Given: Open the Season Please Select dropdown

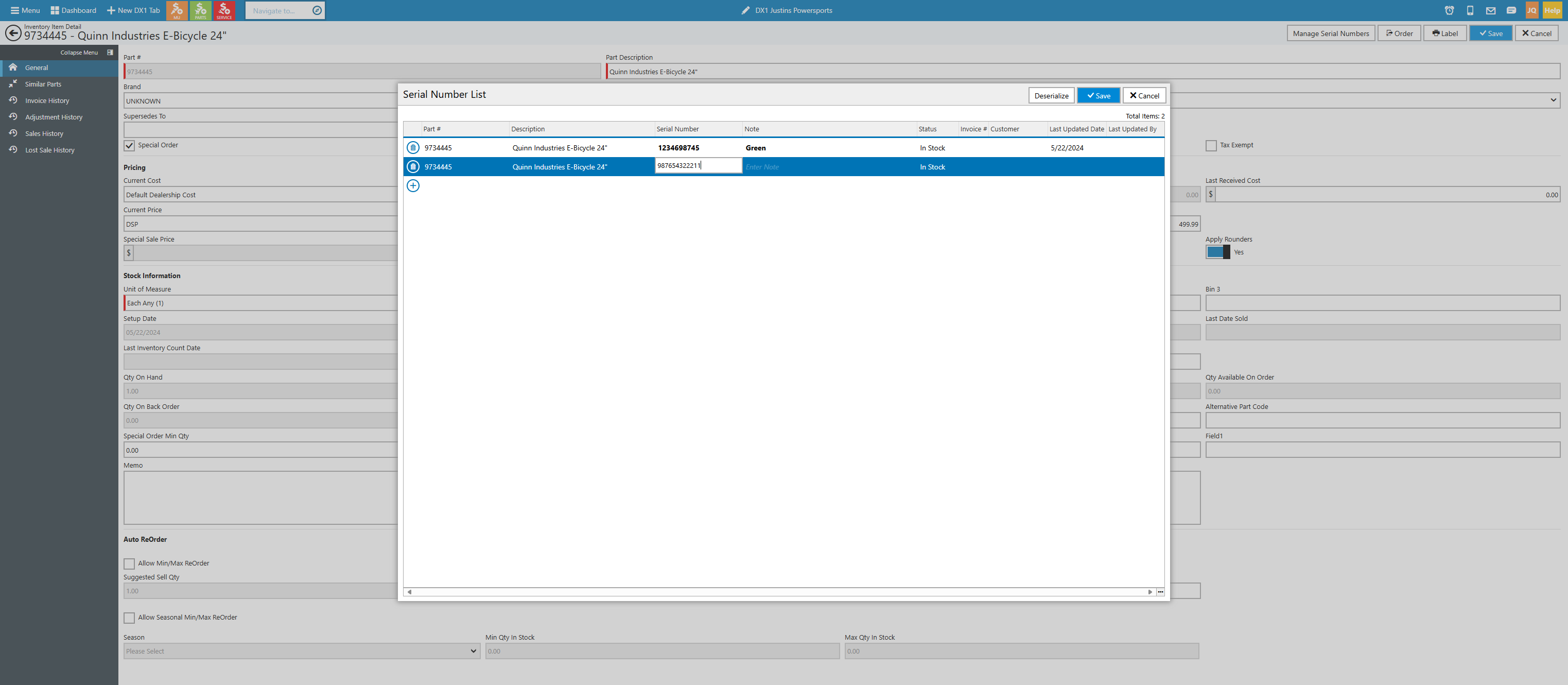Looking at the screenshot, I should 301,651.
